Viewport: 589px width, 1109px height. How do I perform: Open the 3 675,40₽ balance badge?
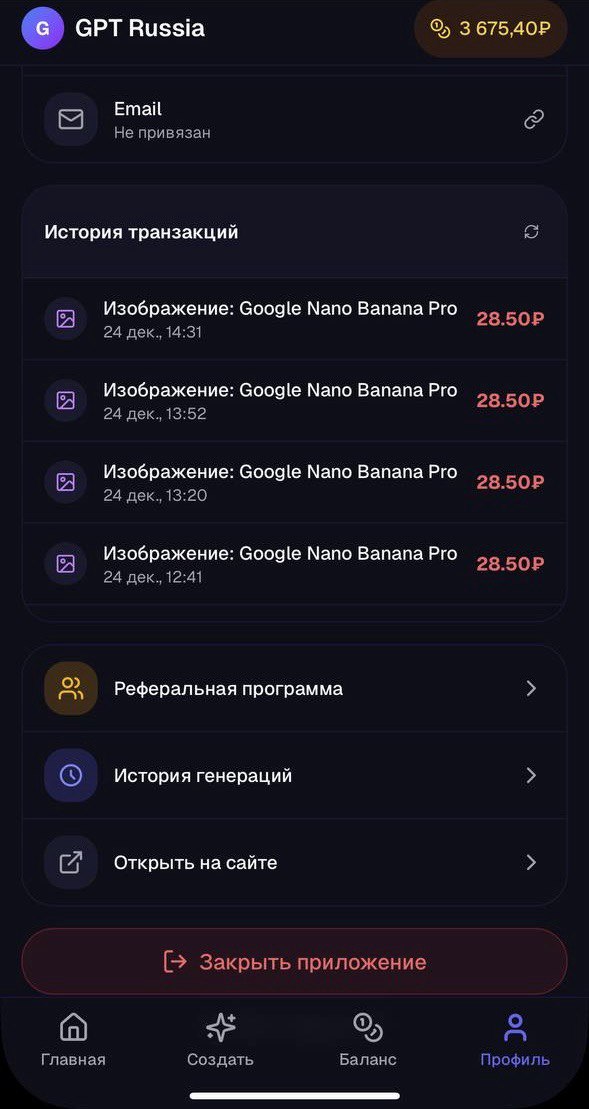pos(490,29)
